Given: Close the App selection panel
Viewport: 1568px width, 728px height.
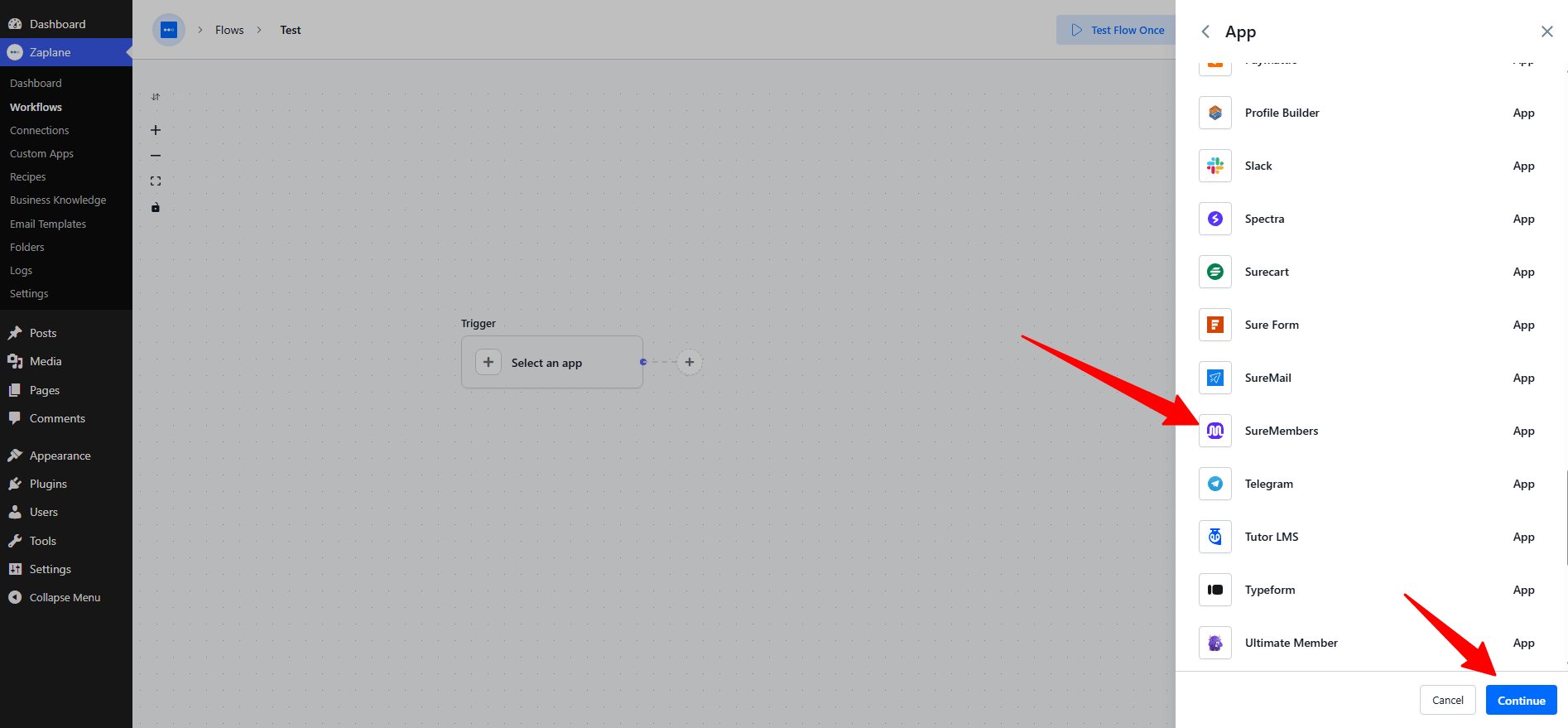Looking at the screenshot, I should pyautogui.click(x=1546, y=31).
